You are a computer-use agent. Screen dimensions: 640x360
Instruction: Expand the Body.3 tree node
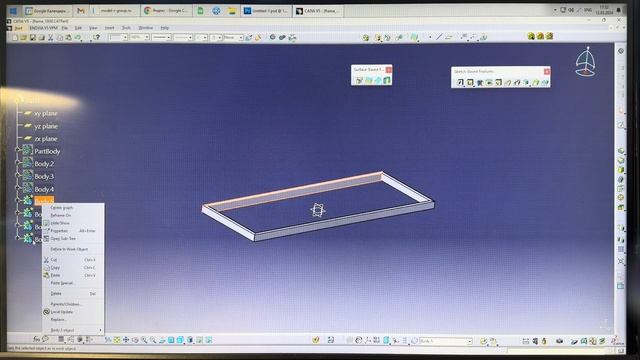point(18,175)
